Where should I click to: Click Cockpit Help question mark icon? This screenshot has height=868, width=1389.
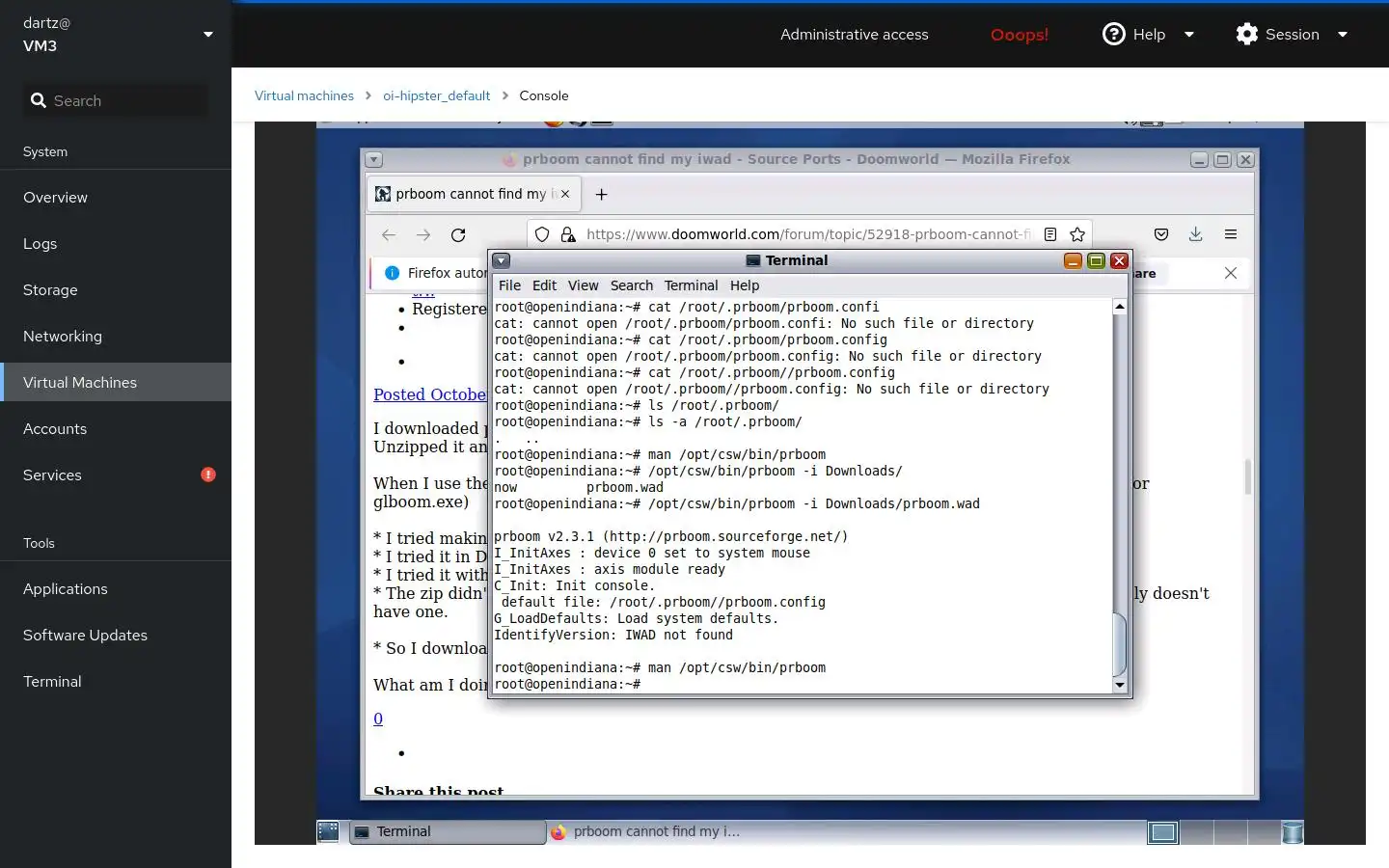(x=1113, y=34)
